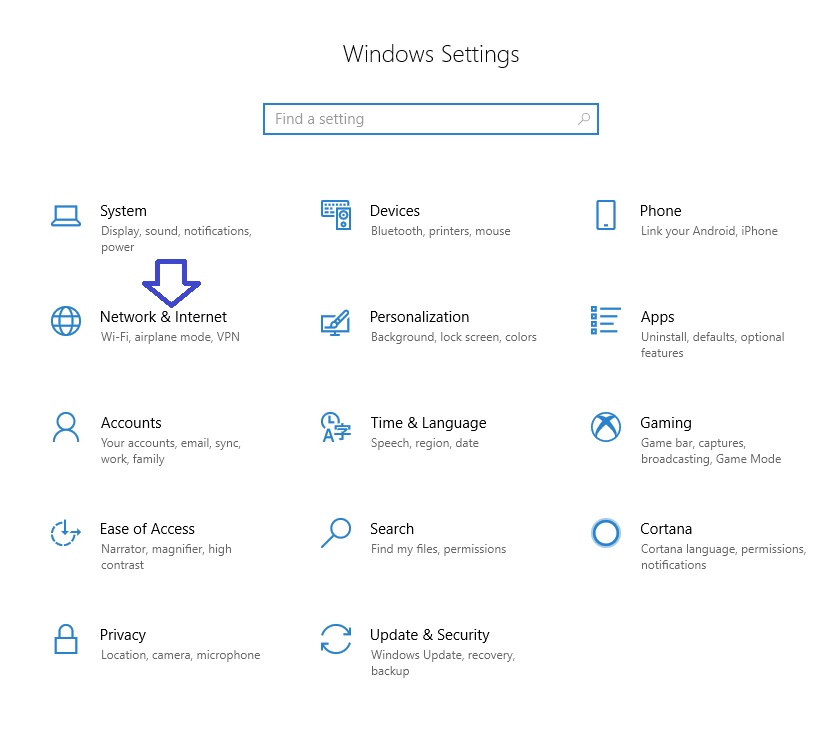Select the Gaming category title

tap(666, 423)
